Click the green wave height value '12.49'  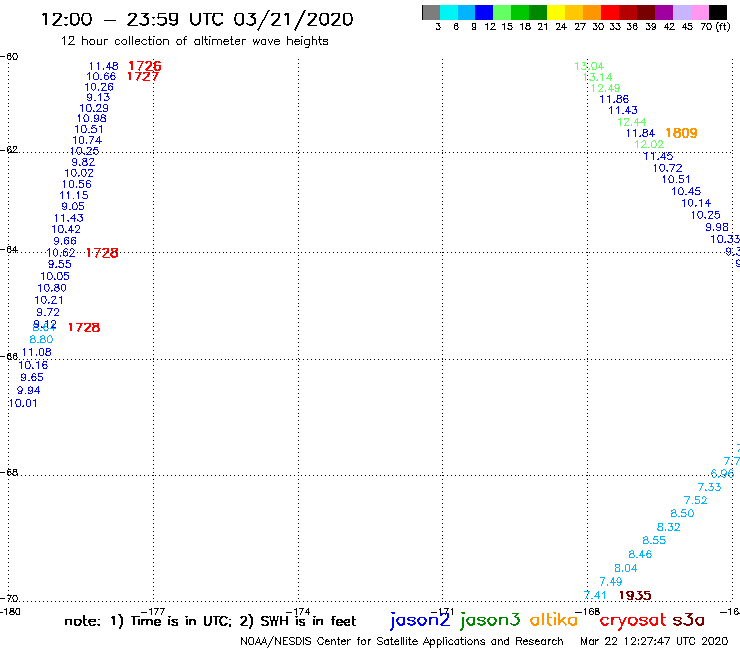[x=605, y=88]
